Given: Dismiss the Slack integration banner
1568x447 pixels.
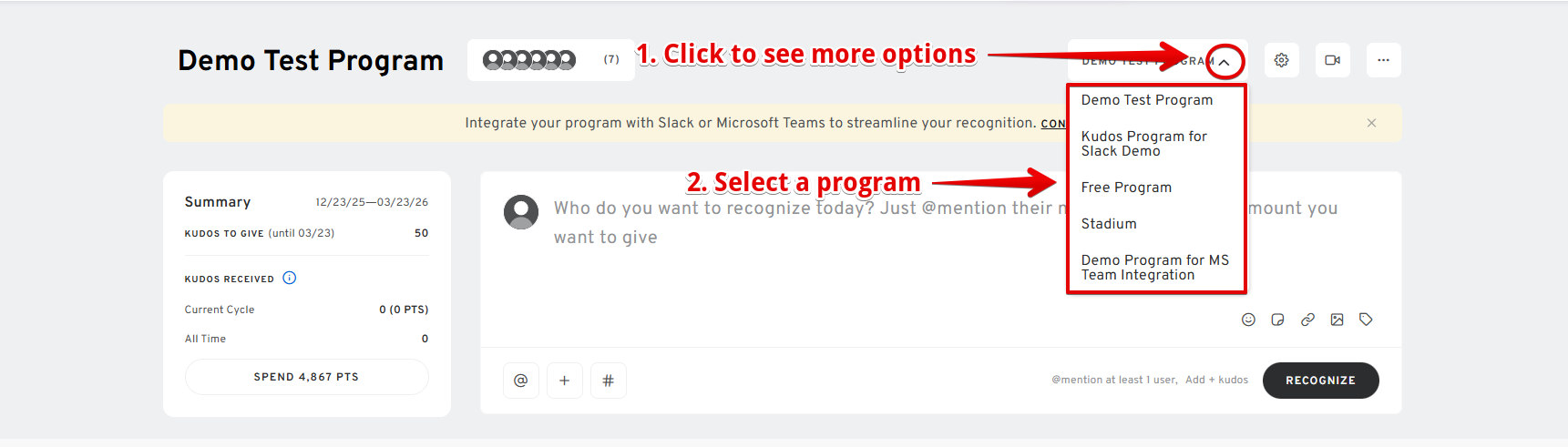Looking at the screenshot, I should (x=1371, y=123).
